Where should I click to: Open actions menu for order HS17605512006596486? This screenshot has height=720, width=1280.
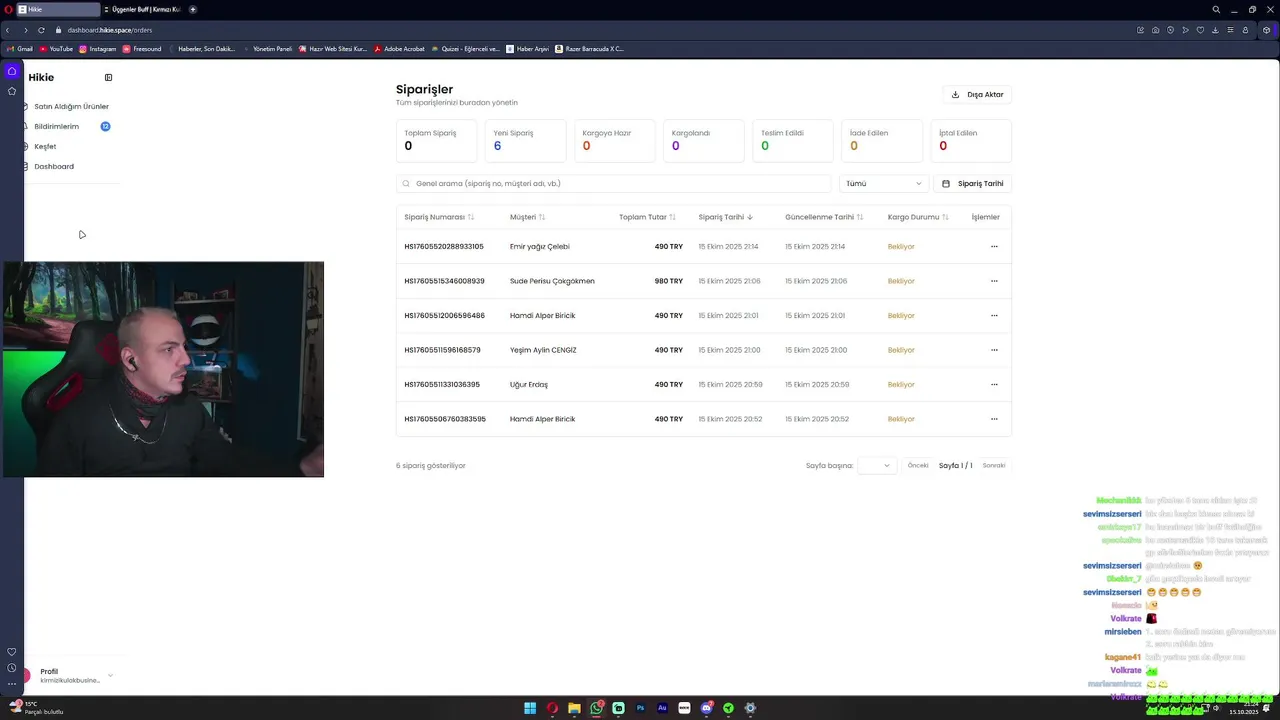(x=994, y=315)
